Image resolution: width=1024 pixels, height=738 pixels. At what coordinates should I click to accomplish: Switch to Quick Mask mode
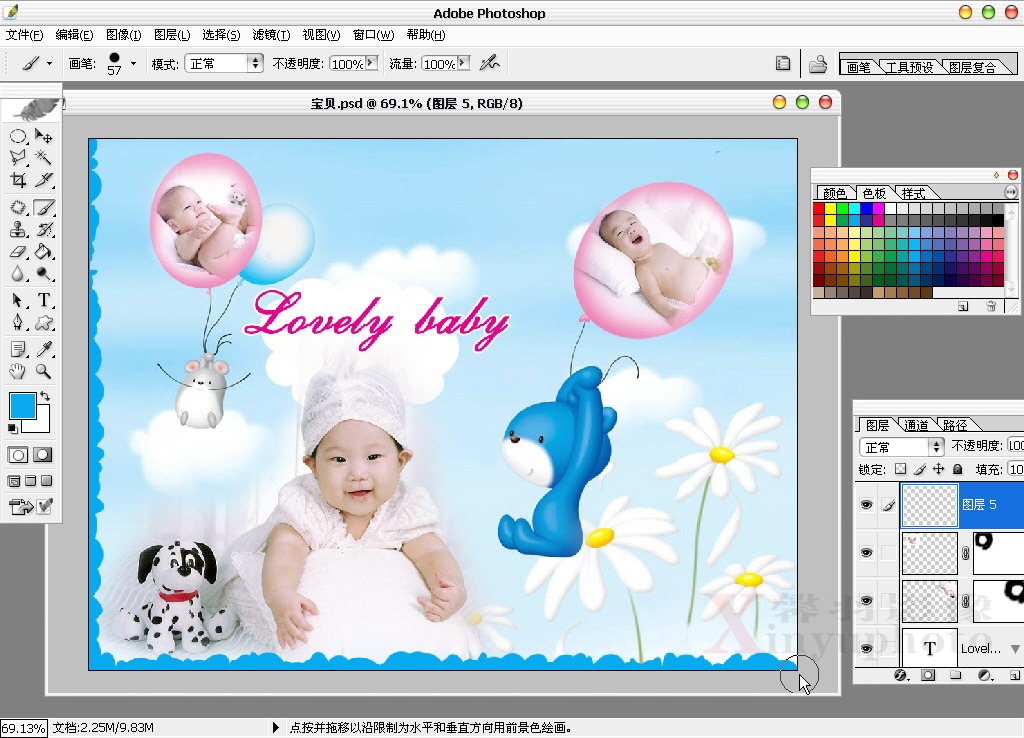pyautogui.click(x=43, y=455)
